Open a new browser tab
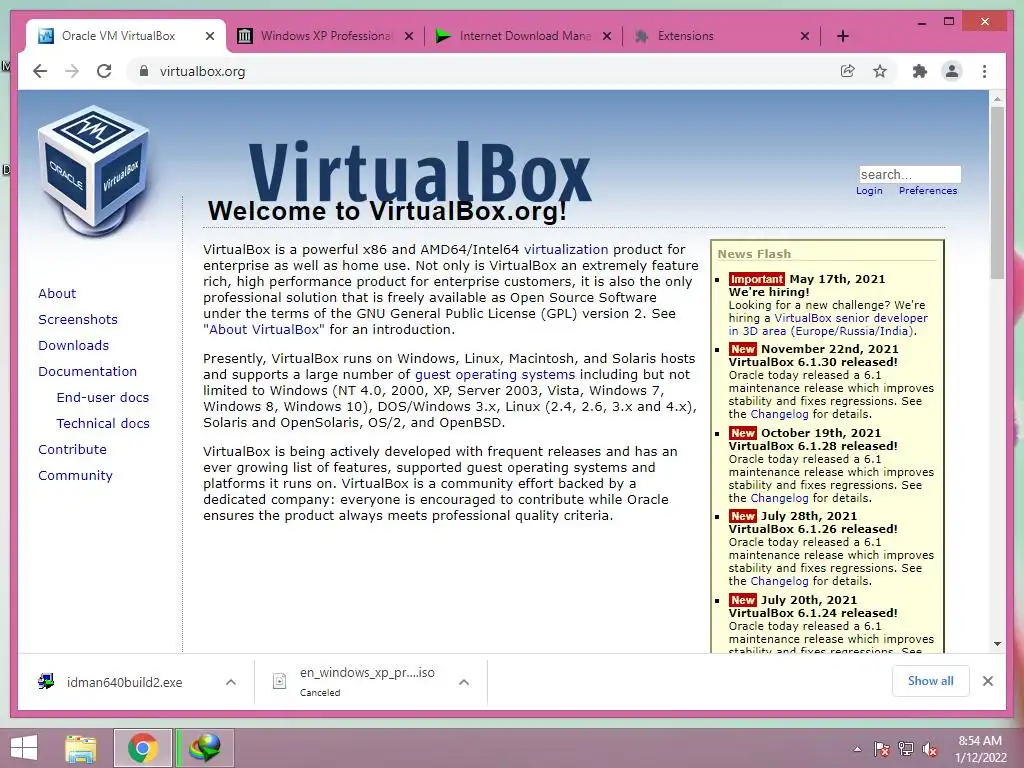 842,36
